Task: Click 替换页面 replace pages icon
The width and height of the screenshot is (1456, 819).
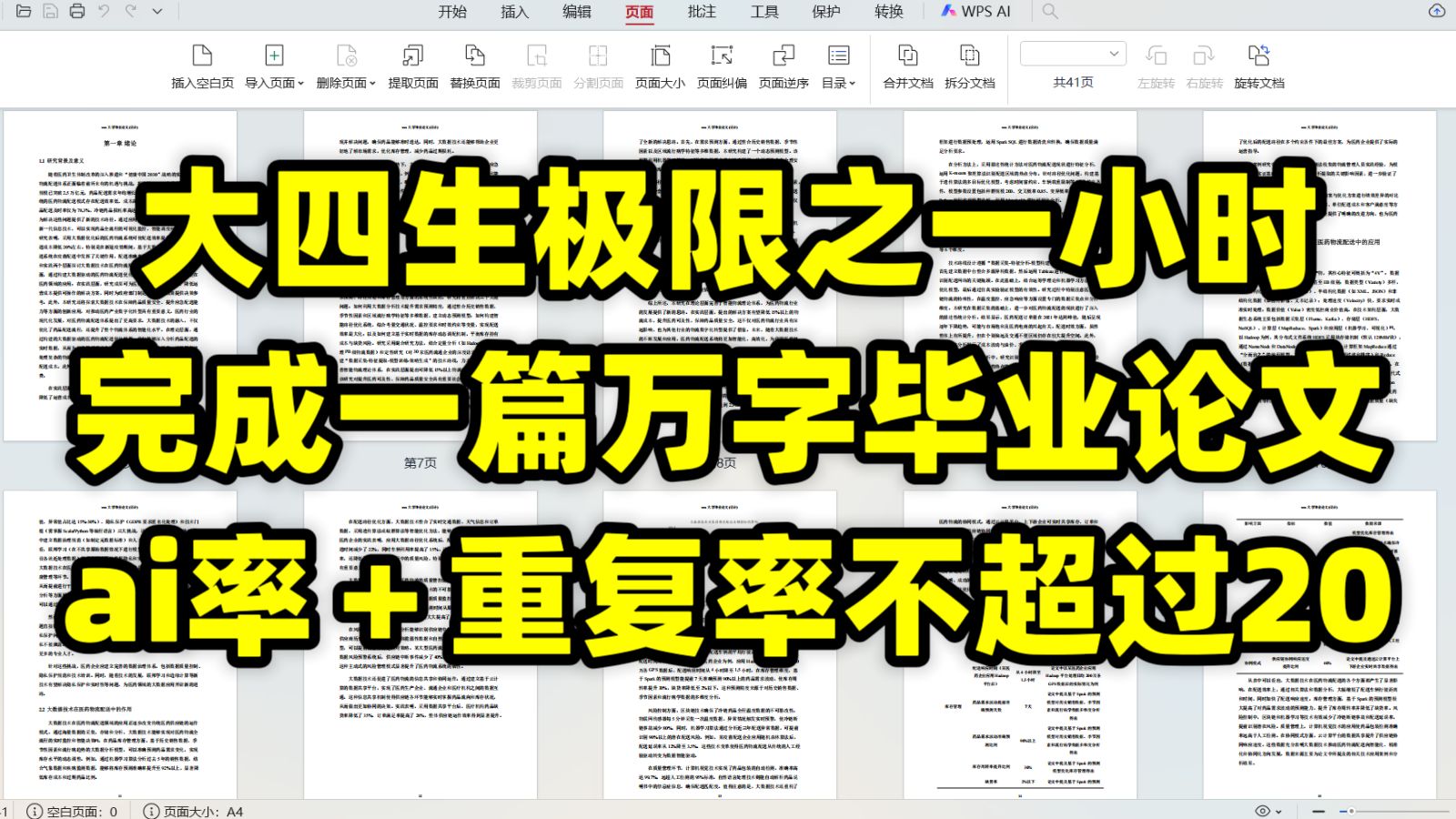Action: pos(475,56)
